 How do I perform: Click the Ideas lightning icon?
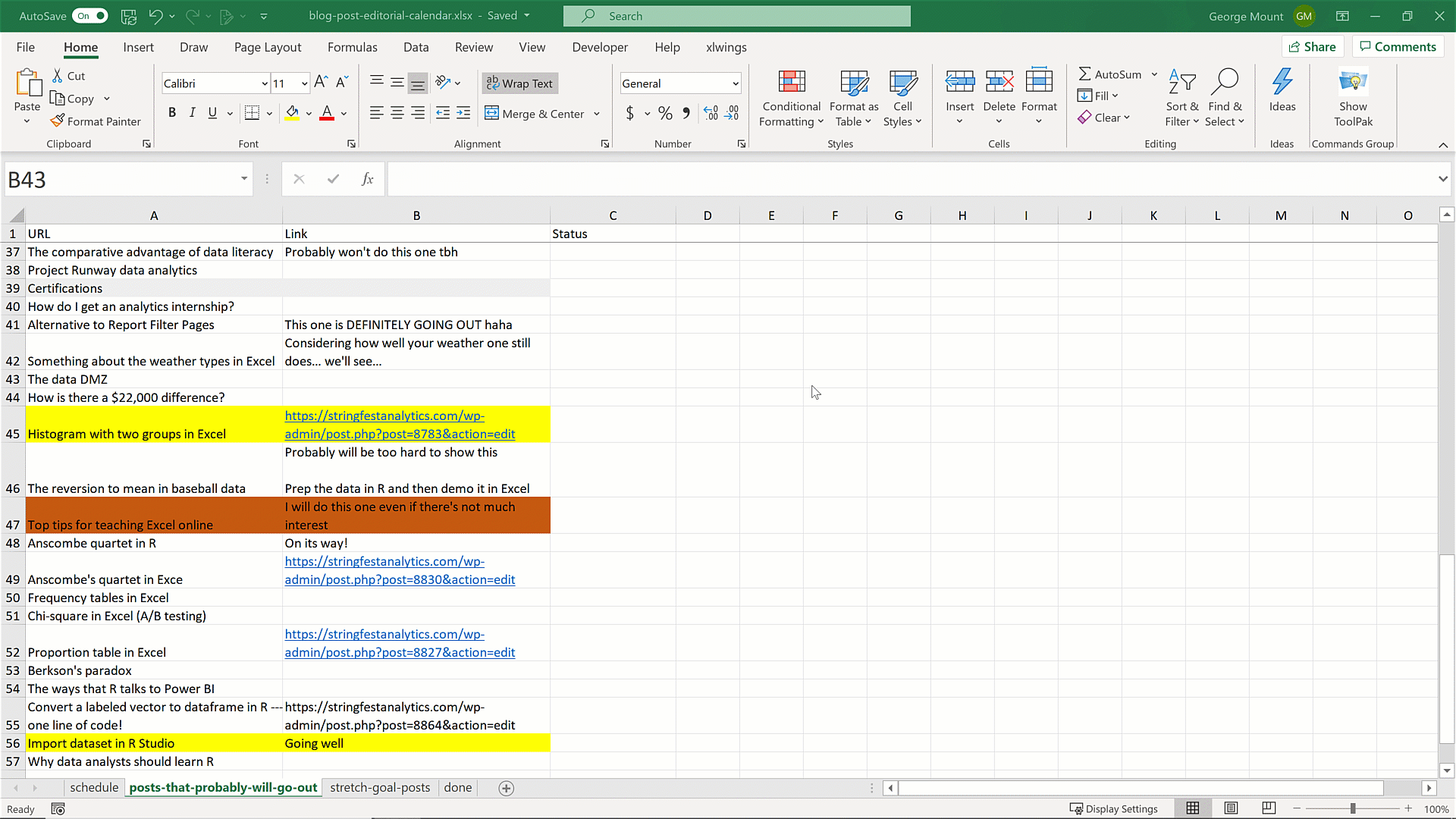point(1282,82)
